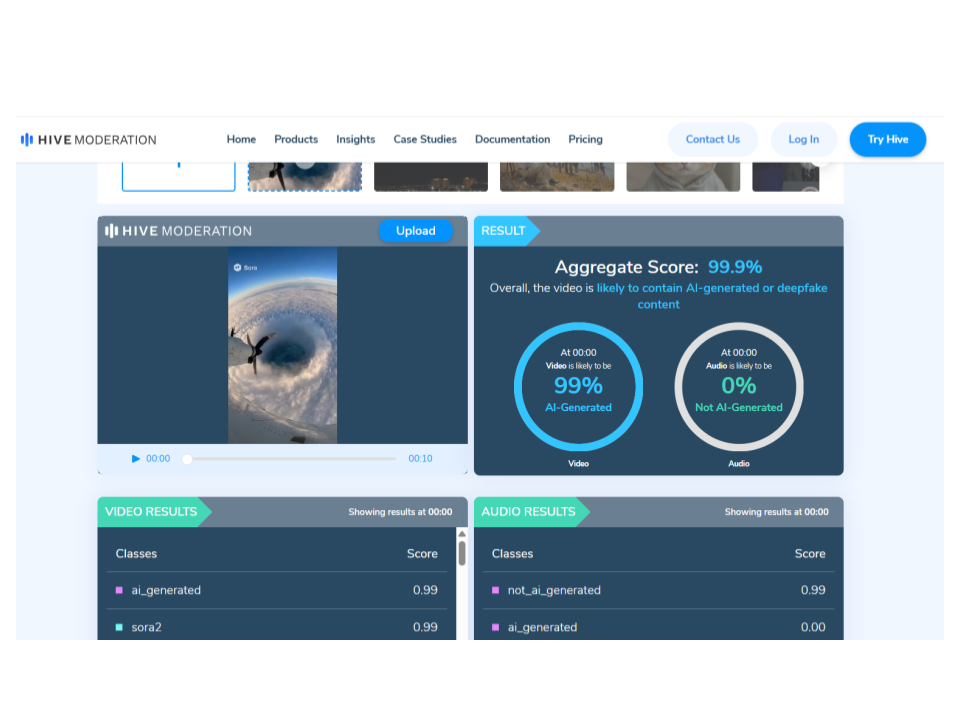Image resolution: width=960 pixels, height=720 pixels.
Task: Click the scroll-up arrow in Video Results list
Action: pos(461,535)
